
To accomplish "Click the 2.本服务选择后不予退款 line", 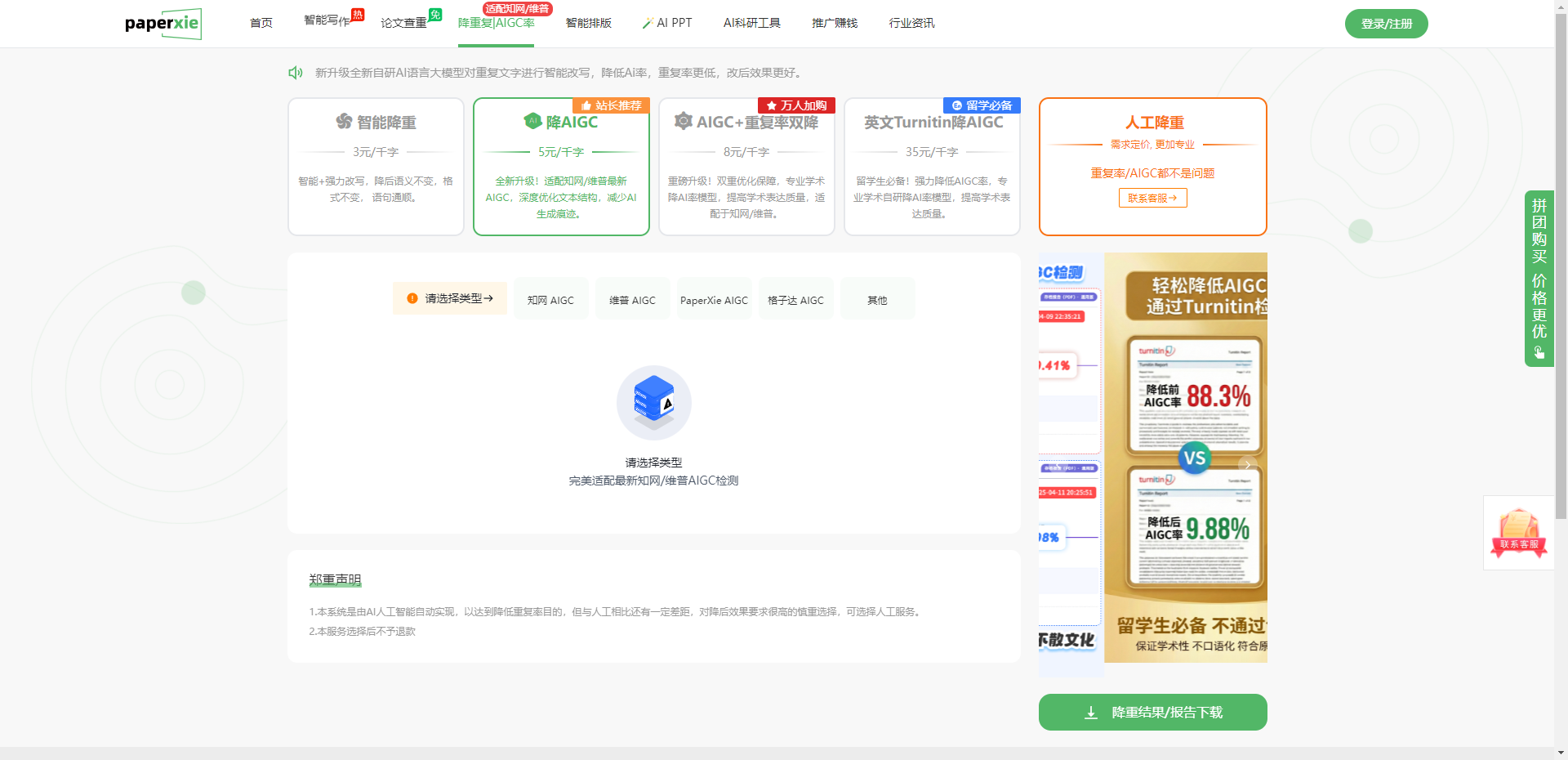I will coord(362,631).
